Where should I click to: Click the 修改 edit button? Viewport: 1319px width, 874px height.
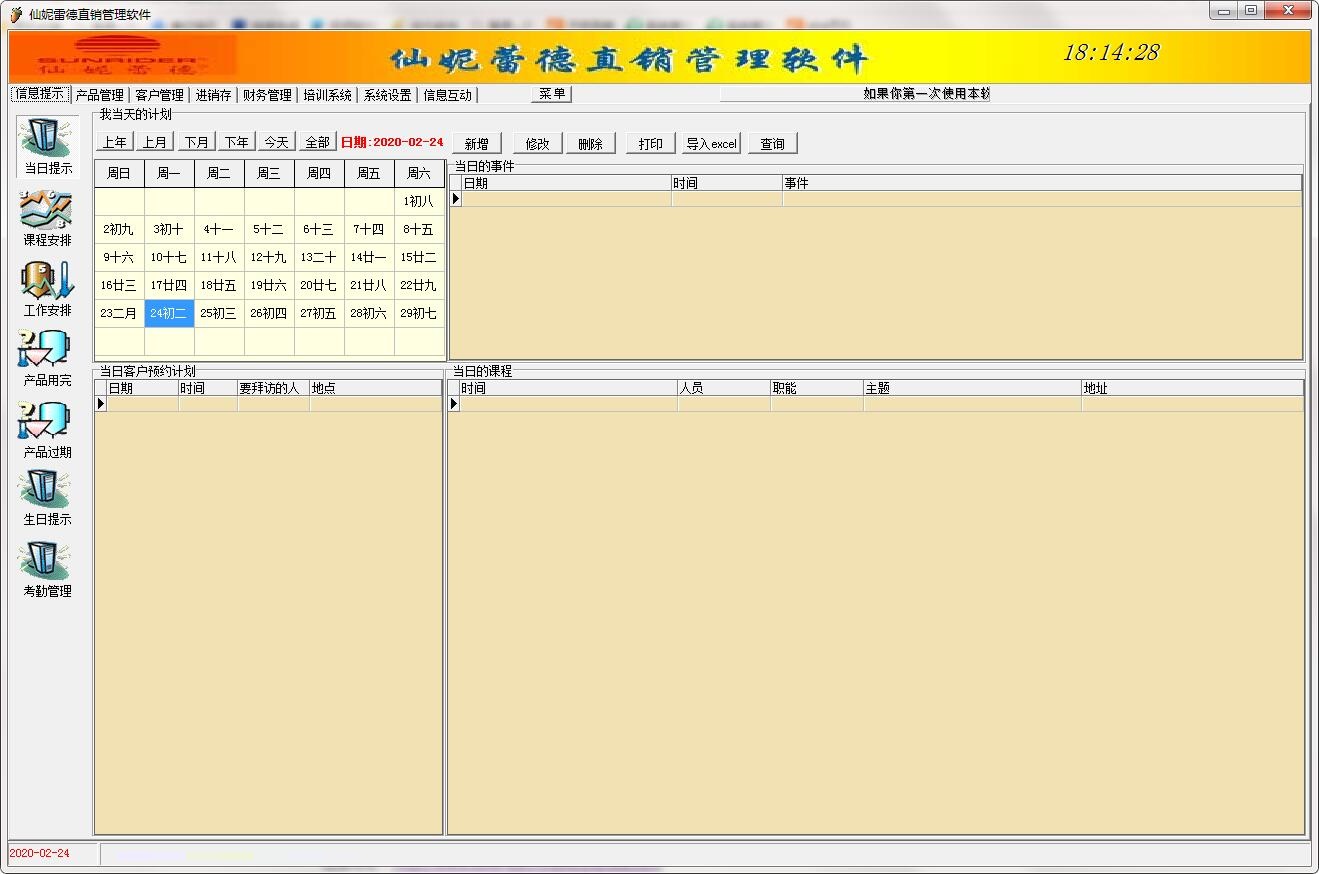538,143
